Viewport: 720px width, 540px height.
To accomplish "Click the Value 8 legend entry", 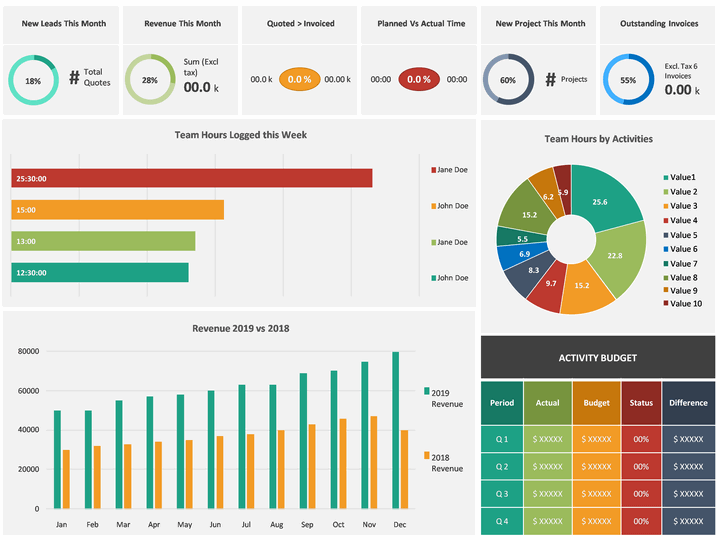I will click(680, 277).
